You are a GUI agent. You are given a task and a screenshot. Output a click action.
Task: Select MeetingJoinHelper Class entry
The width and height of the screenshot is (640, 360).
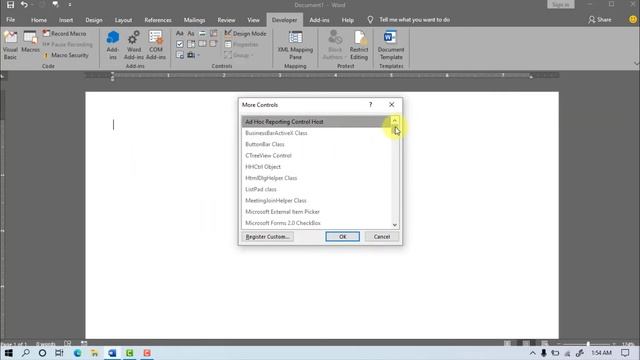(316, 200)
